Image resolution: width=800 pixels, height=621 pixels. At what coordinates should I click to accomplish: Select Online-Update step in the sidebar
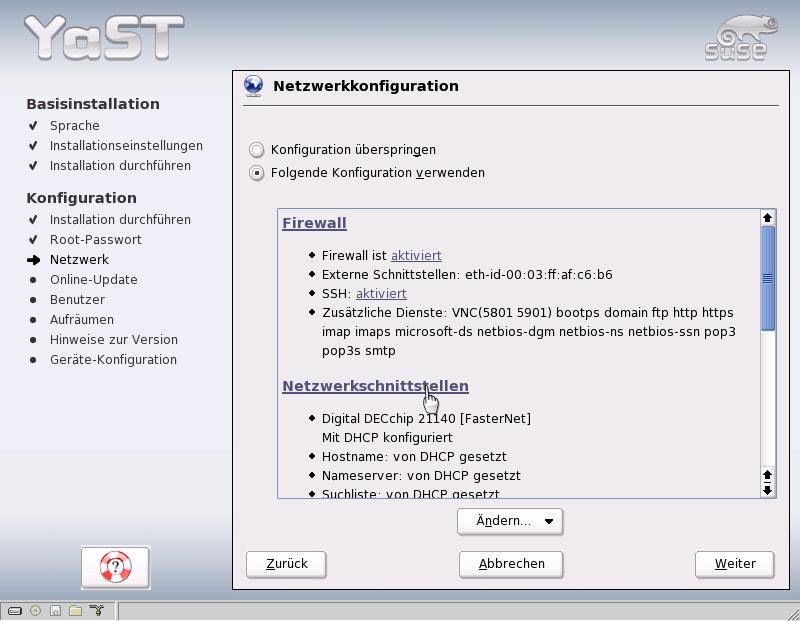[x=93, y=279]
